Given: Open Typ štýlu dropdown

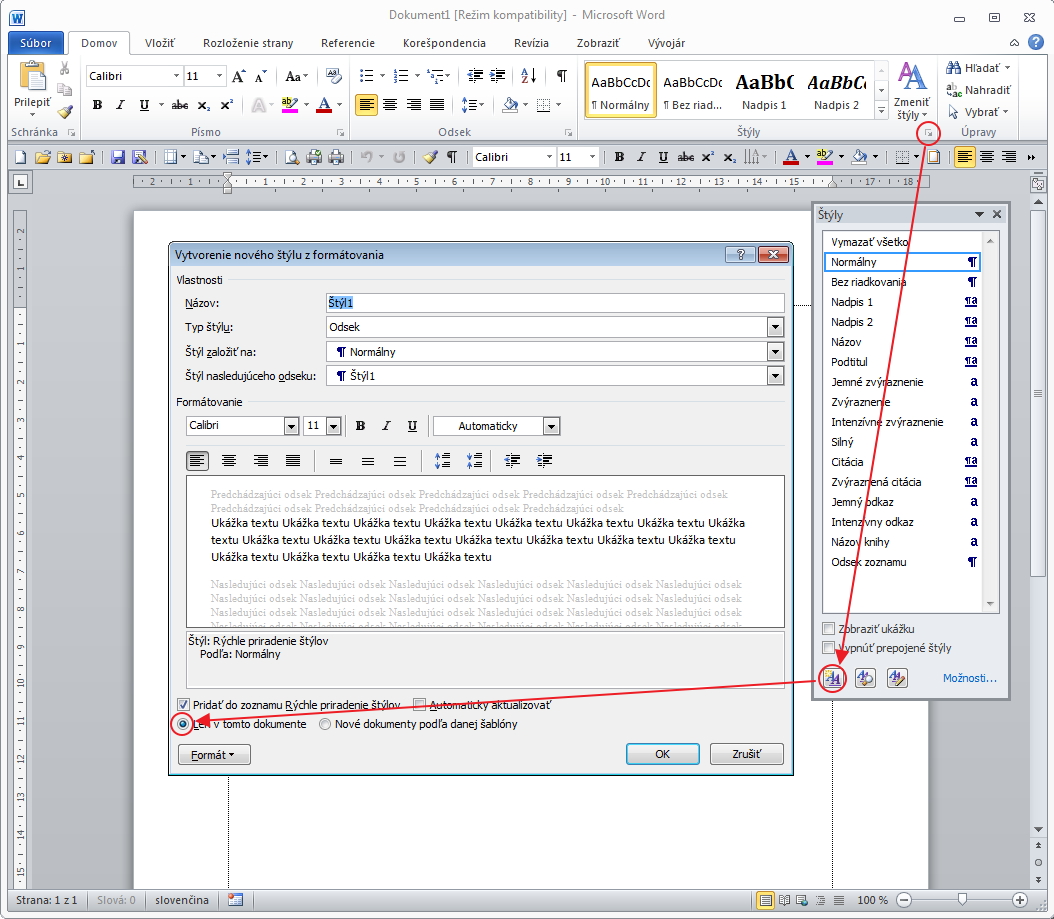Looking at the screenshot, I should 776,327.
